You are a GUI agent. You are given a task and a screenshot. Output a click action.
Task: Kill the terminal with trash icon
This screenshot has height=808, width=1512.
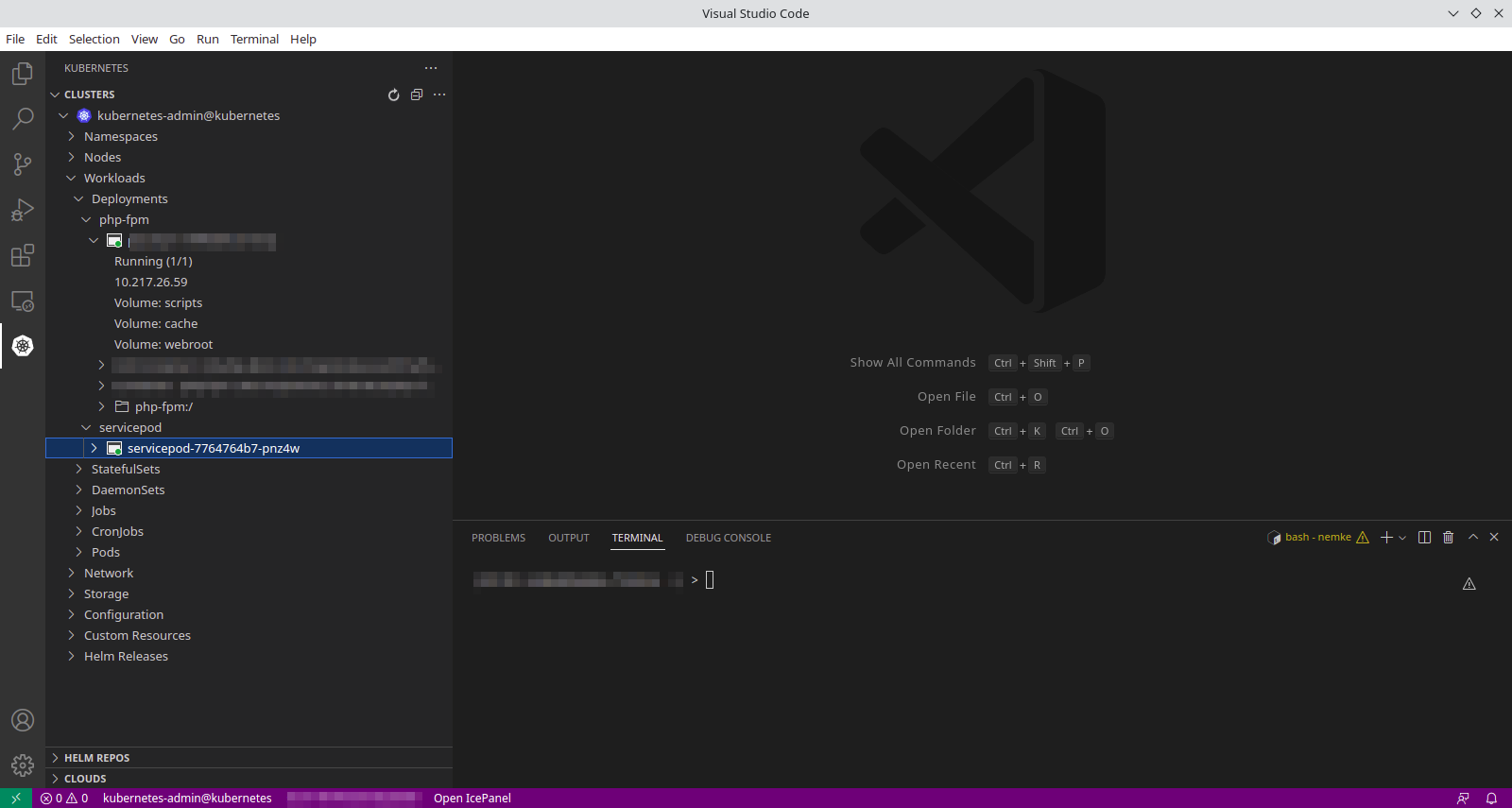1448,538
